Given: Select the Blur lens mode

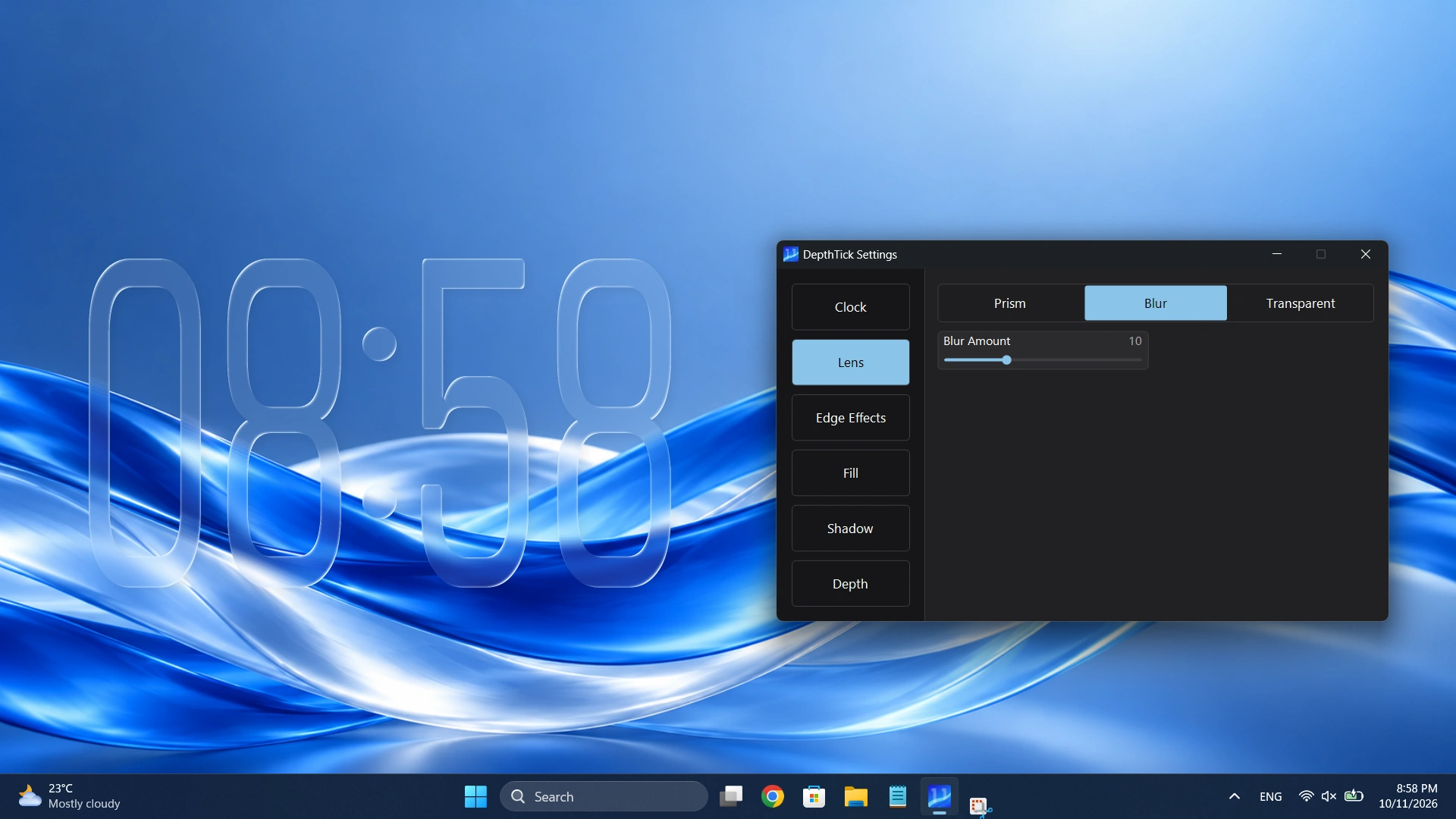Looking at the screenshot, I should tap(1155, 303).
